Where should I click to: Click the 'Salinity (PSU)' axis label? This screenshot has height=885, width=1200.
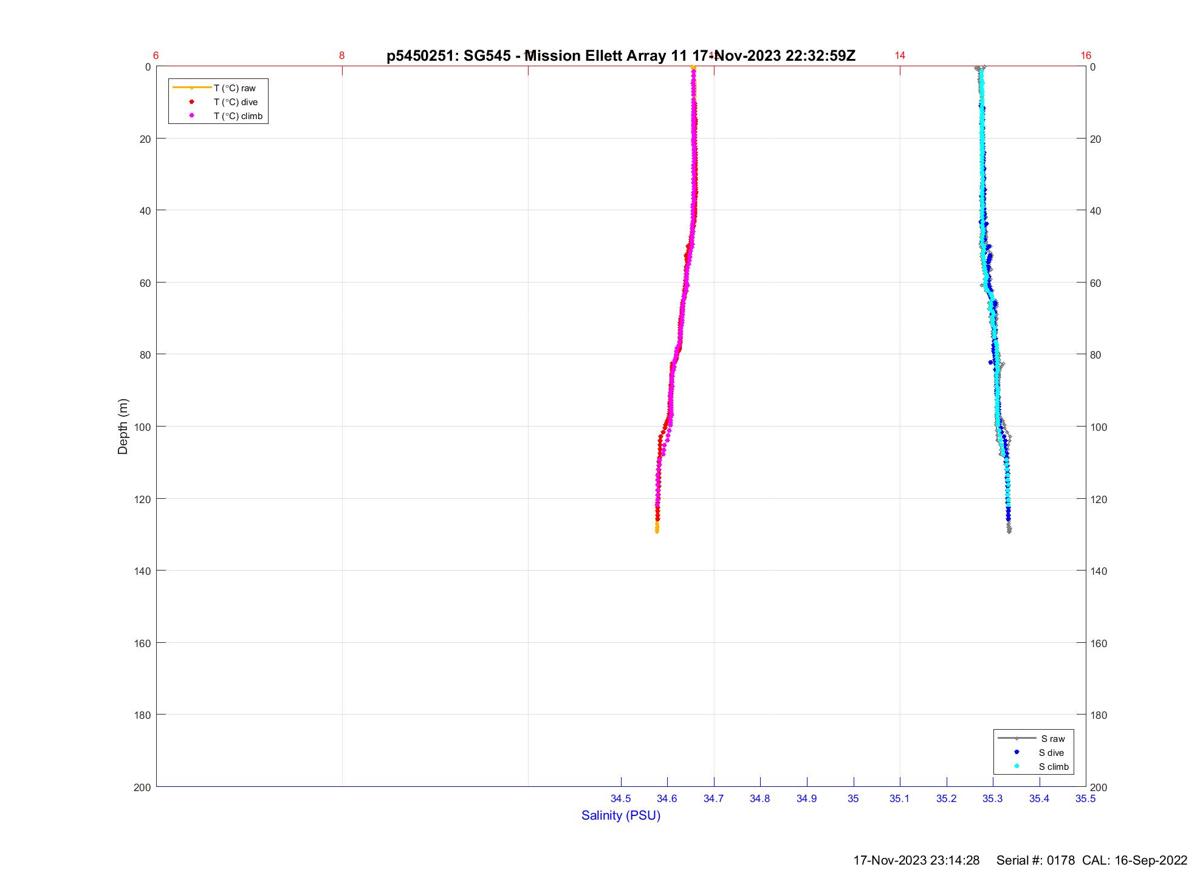click(x=621, y=815)
